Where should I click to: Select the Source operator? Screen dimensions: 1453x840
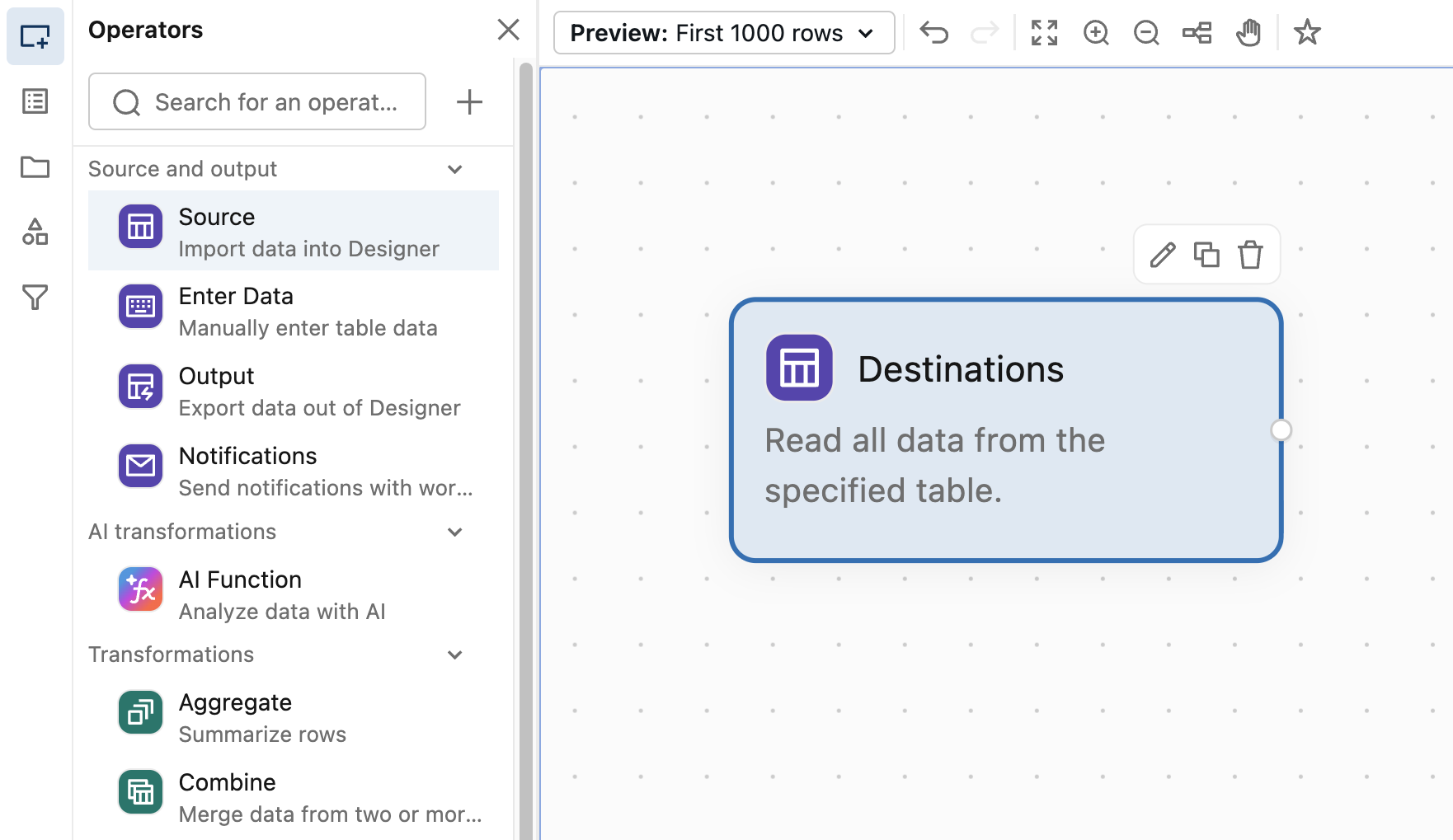294,231
